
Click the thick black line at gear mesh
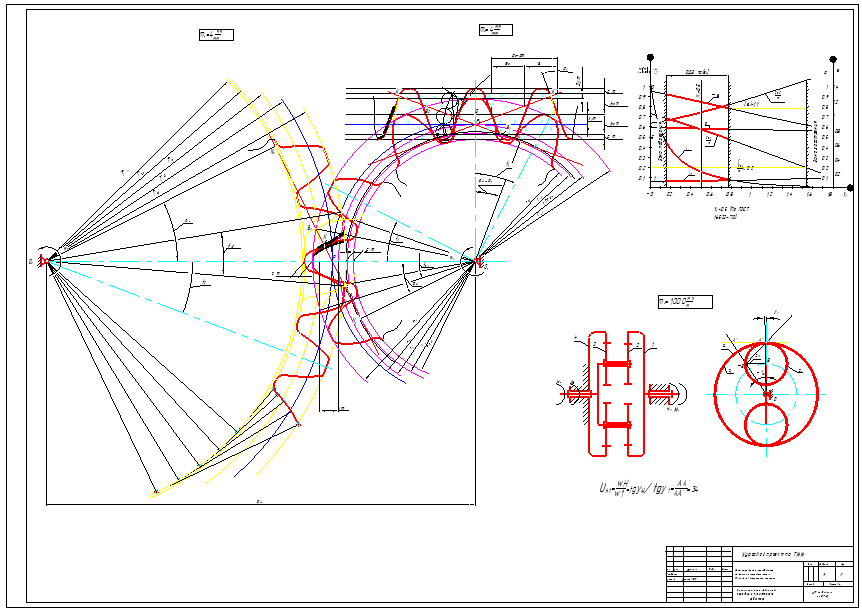(326, 243)
